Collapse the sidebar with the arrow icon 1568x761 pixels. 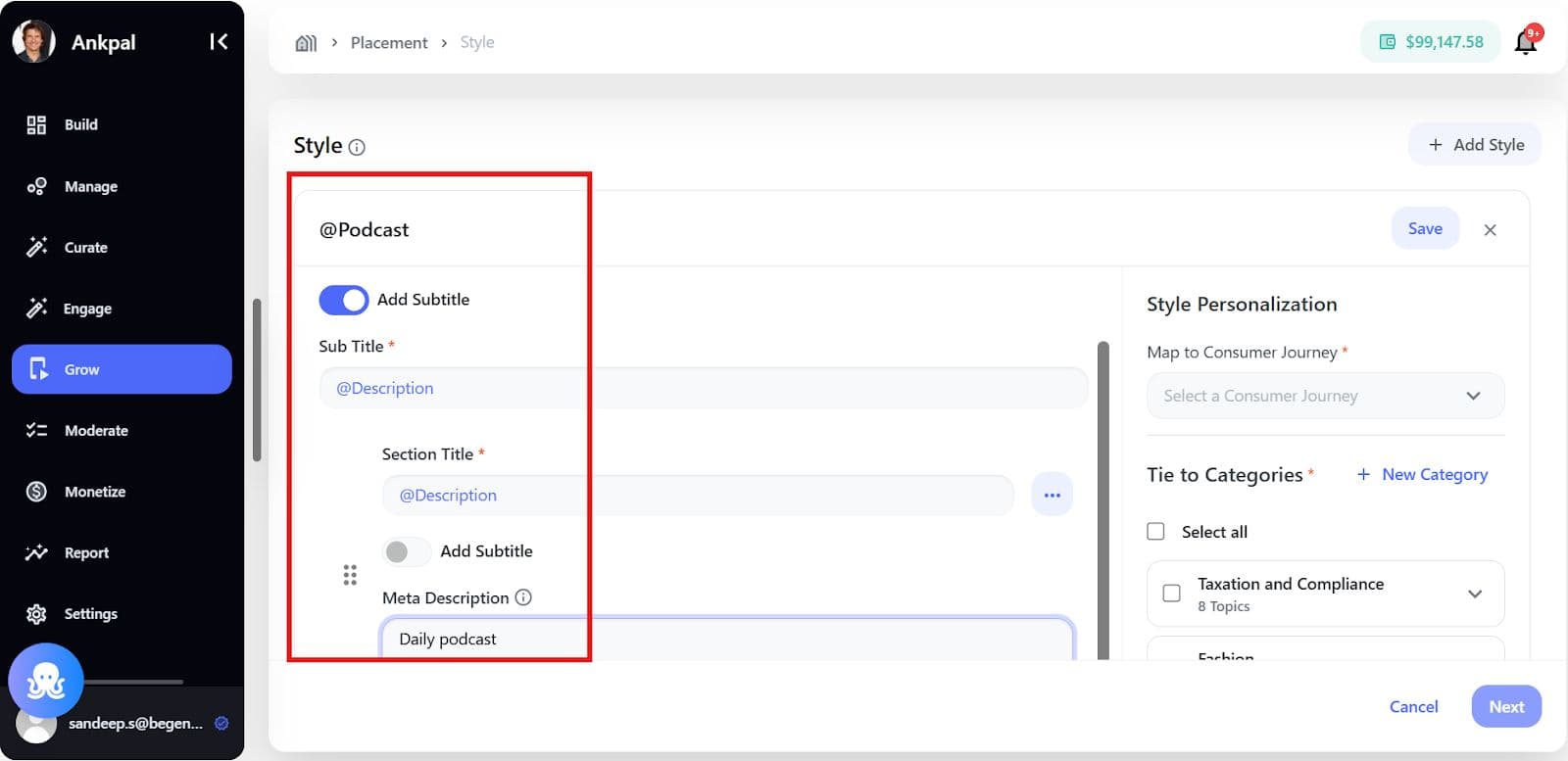(219, 41)
